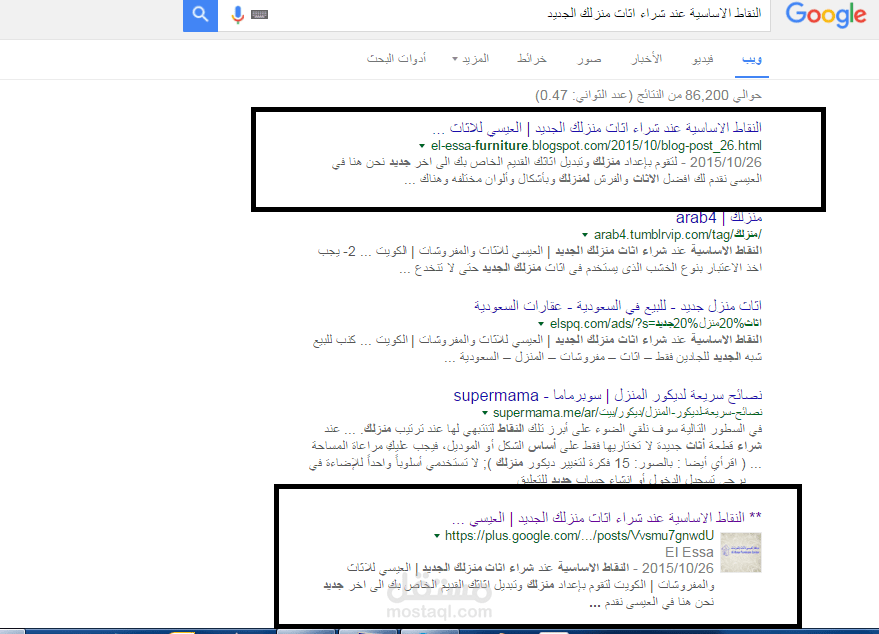Click the green arab4.tumblrvip.com URL text
This screenshot has height=634, width=879.
point(678,234)
